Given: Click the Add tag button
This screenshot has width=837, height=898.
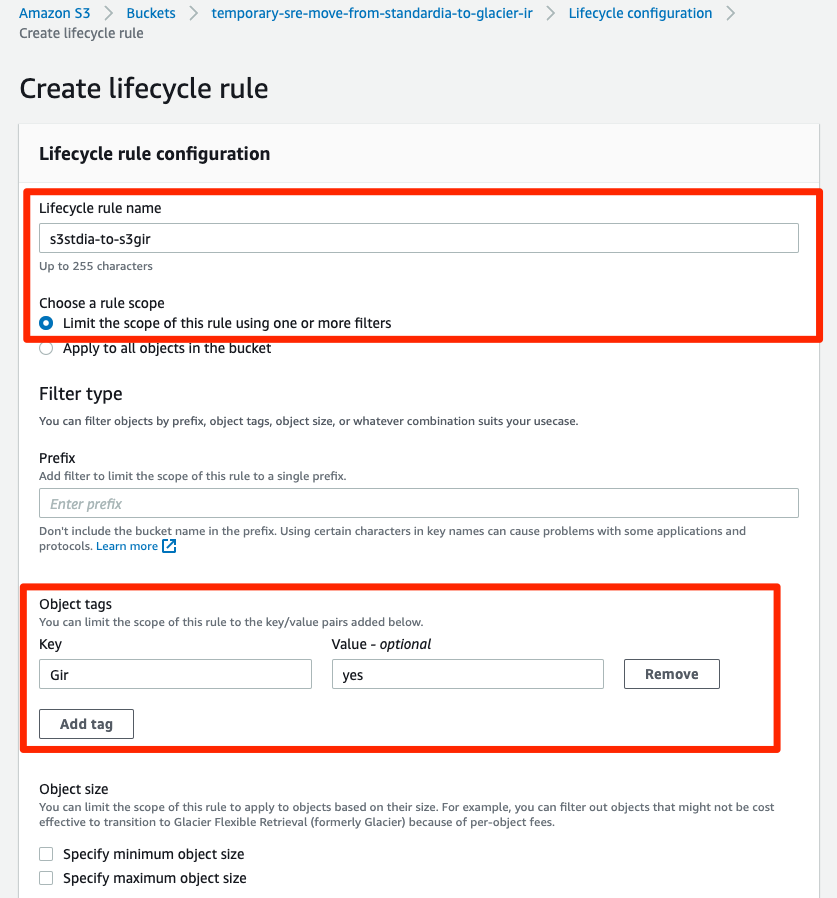Looking at the screenshot, I should point(86,723).
